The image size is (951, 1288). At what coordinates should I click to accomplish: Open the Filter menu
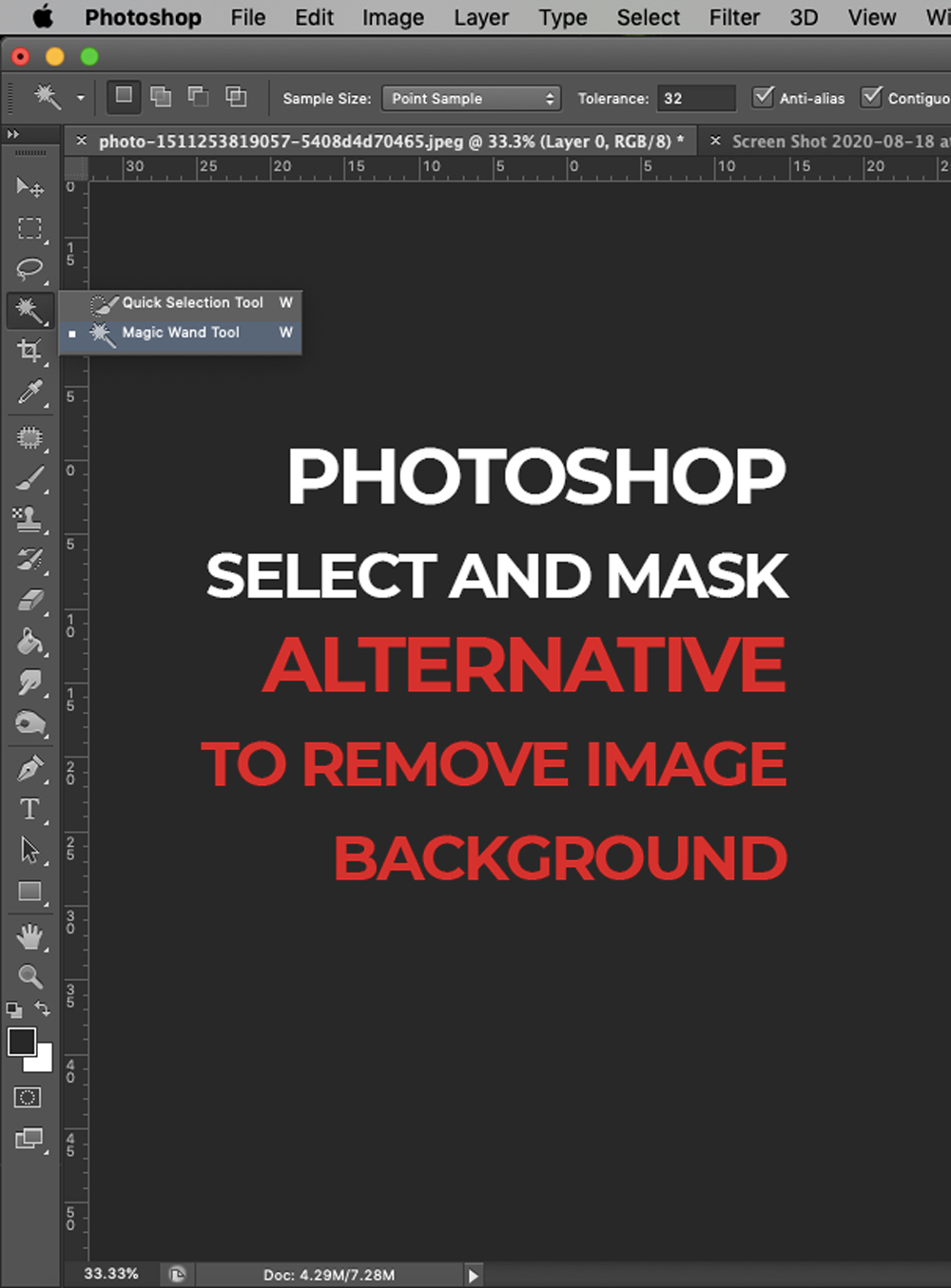[x=734, y=17]
